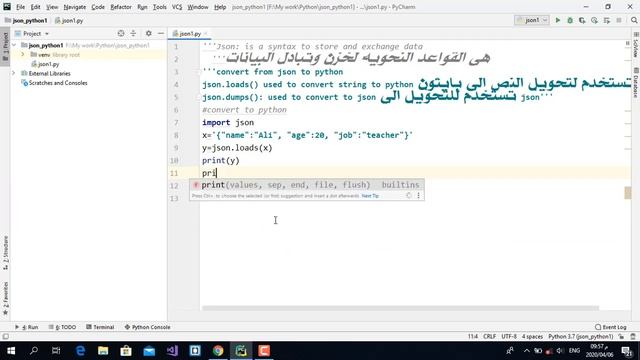Open the Favorites side tool window

(5, 298)
